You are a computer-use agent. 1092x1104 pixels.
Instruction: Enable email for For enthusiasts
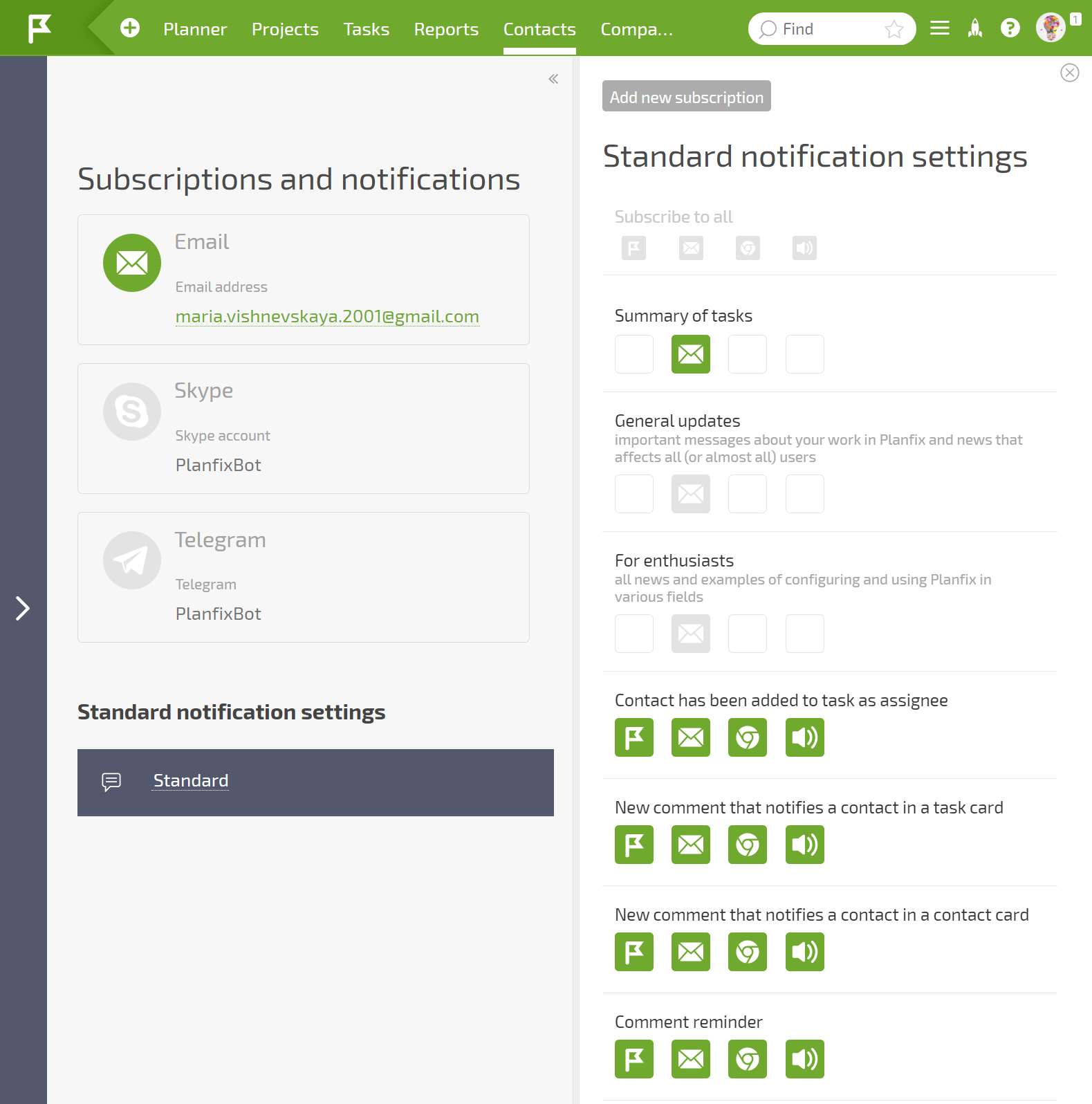691,634
